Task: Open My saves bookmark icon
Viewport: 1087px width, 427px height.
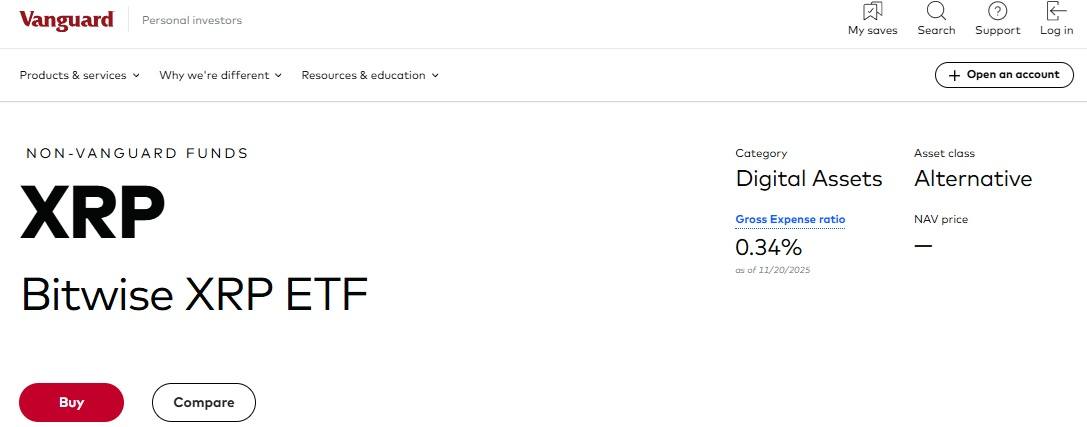Action: coord(872,12)
